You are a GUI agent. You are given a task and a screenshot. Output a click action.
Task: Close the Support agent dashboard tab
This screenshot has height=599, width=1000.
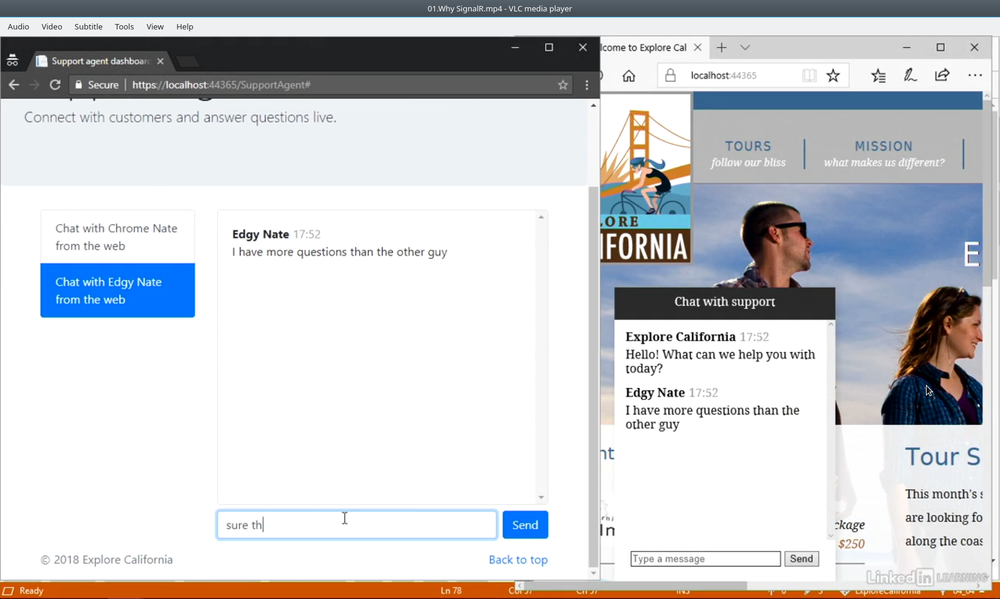[x=160, y=61]
